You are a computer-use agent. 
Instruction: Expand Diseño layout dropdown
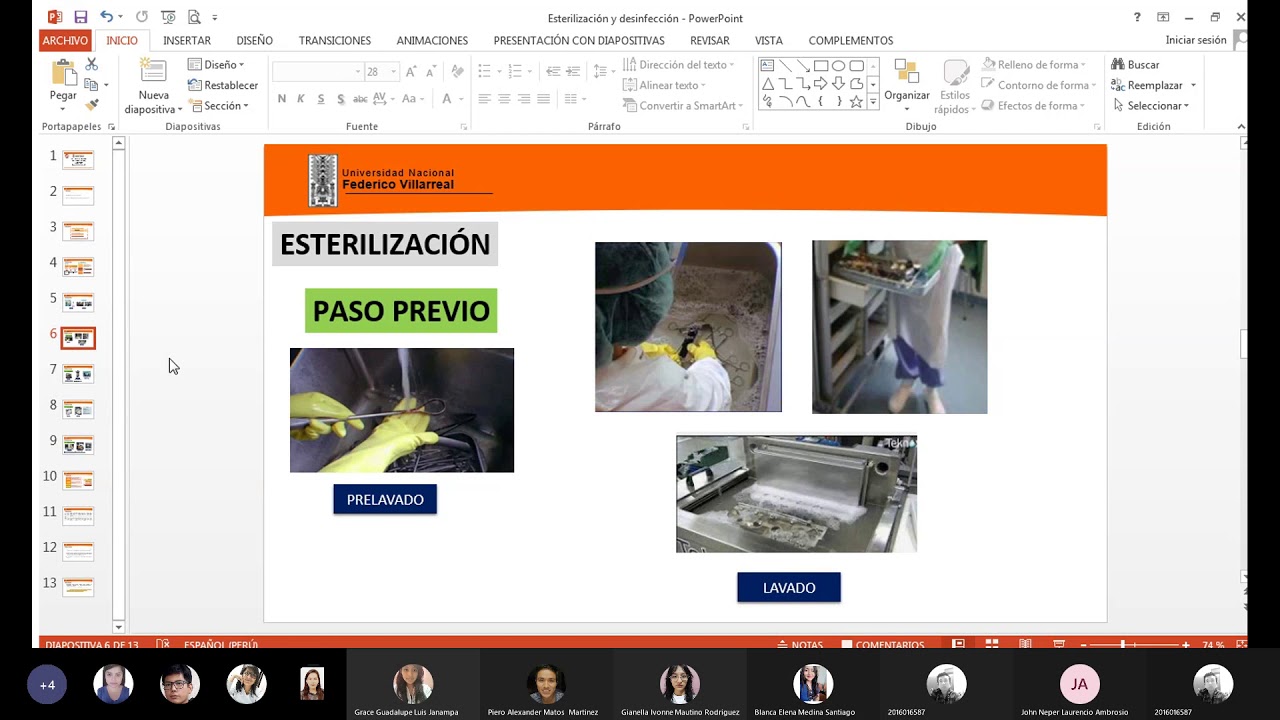click(216, 65)
